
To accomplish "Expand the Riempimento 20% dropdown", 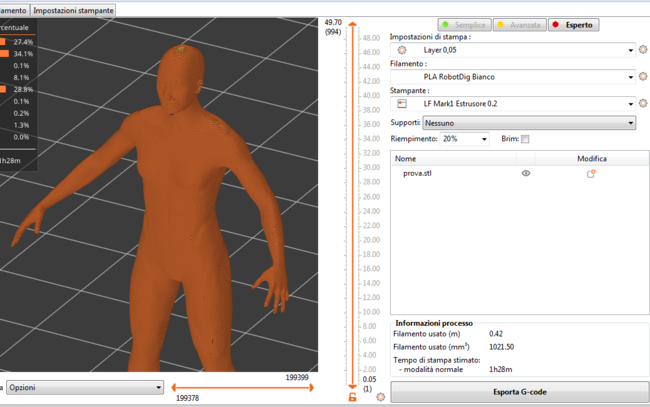I will point(464,139).
